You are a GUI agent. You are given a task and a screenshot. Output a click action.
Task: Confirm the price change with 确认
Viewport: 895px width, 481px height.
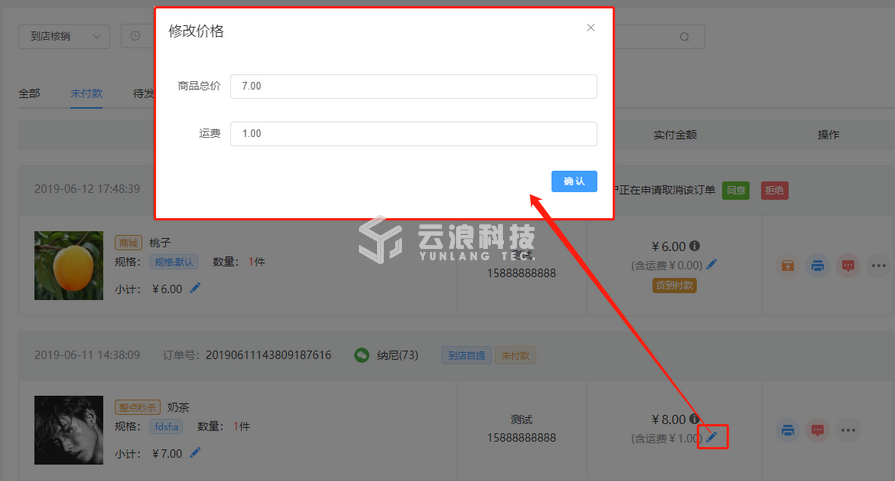coord(574,181)
